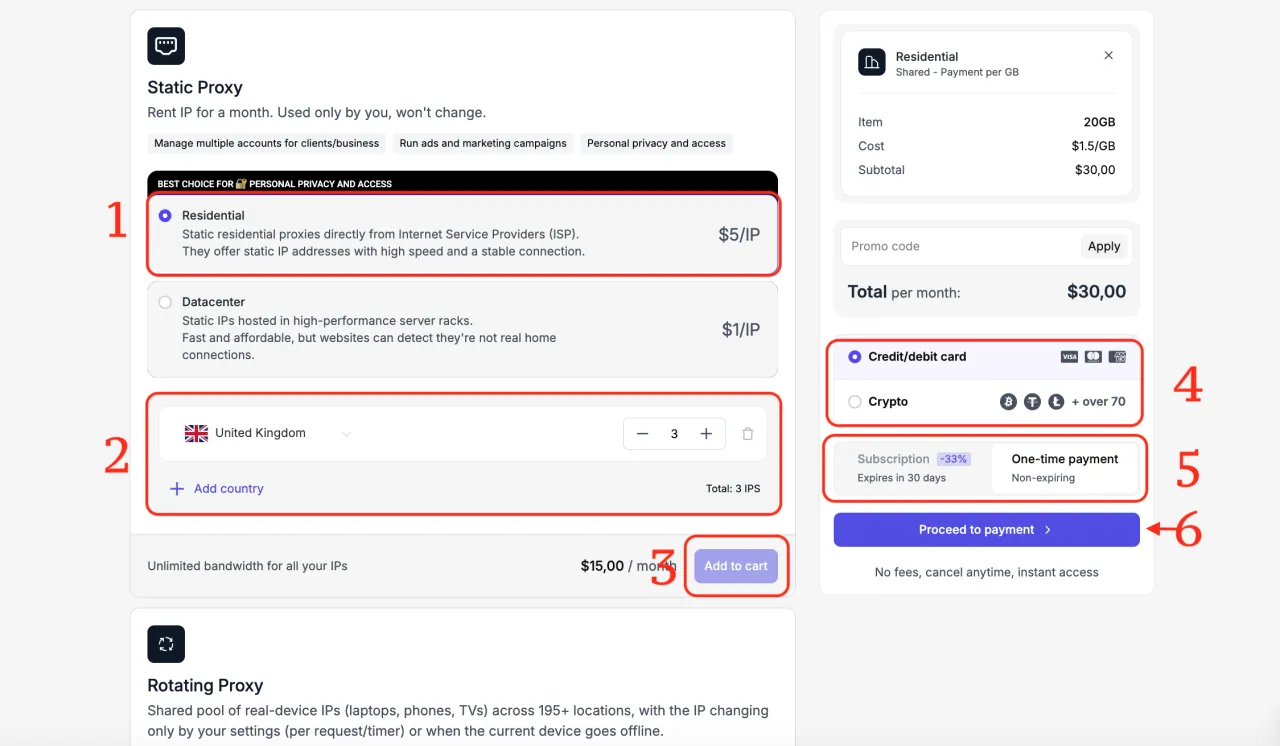Open the United Kingdom country dropdown
1280x746 pixels.
(x=346, y=434)
